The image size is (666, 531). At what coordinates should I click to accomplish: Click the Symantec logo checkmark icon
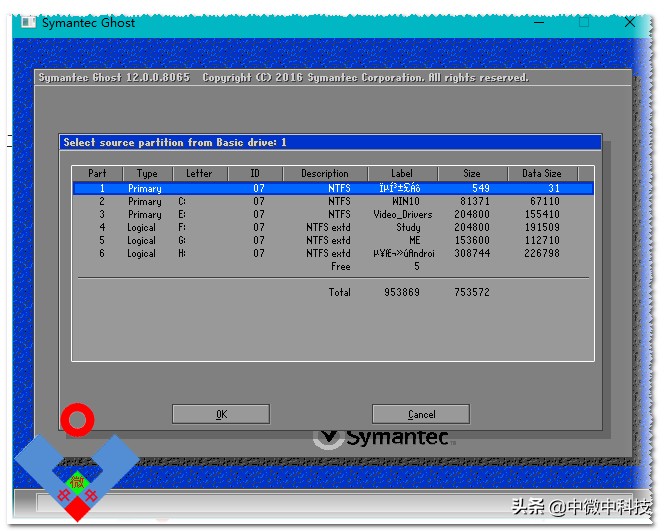[327, 438]
